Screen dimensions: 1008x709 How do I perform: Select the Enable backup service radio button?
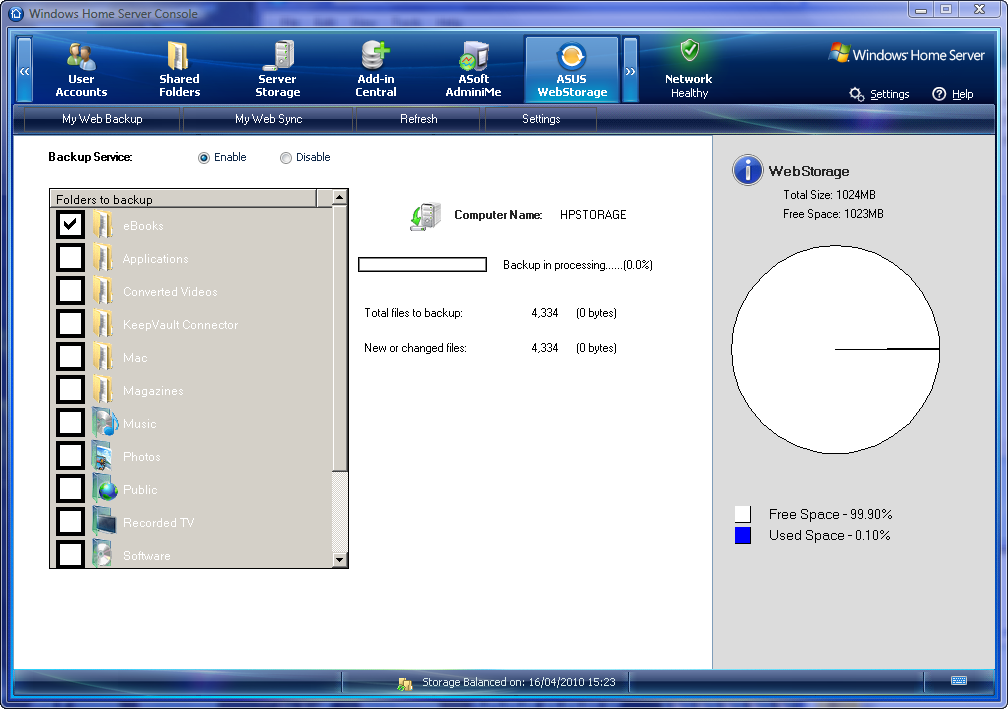tap(204, 158)
